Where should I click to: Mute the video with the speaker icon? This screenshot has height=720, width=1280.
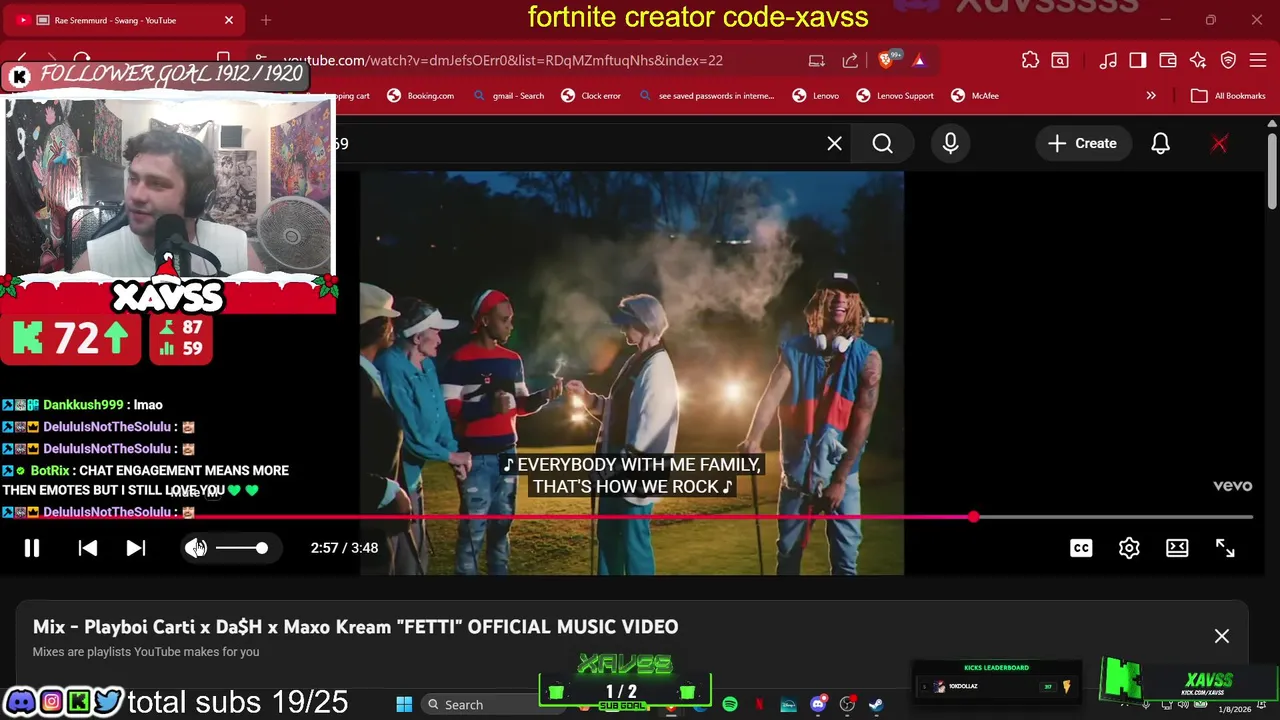pyautogui.click(x=195, y=548)
